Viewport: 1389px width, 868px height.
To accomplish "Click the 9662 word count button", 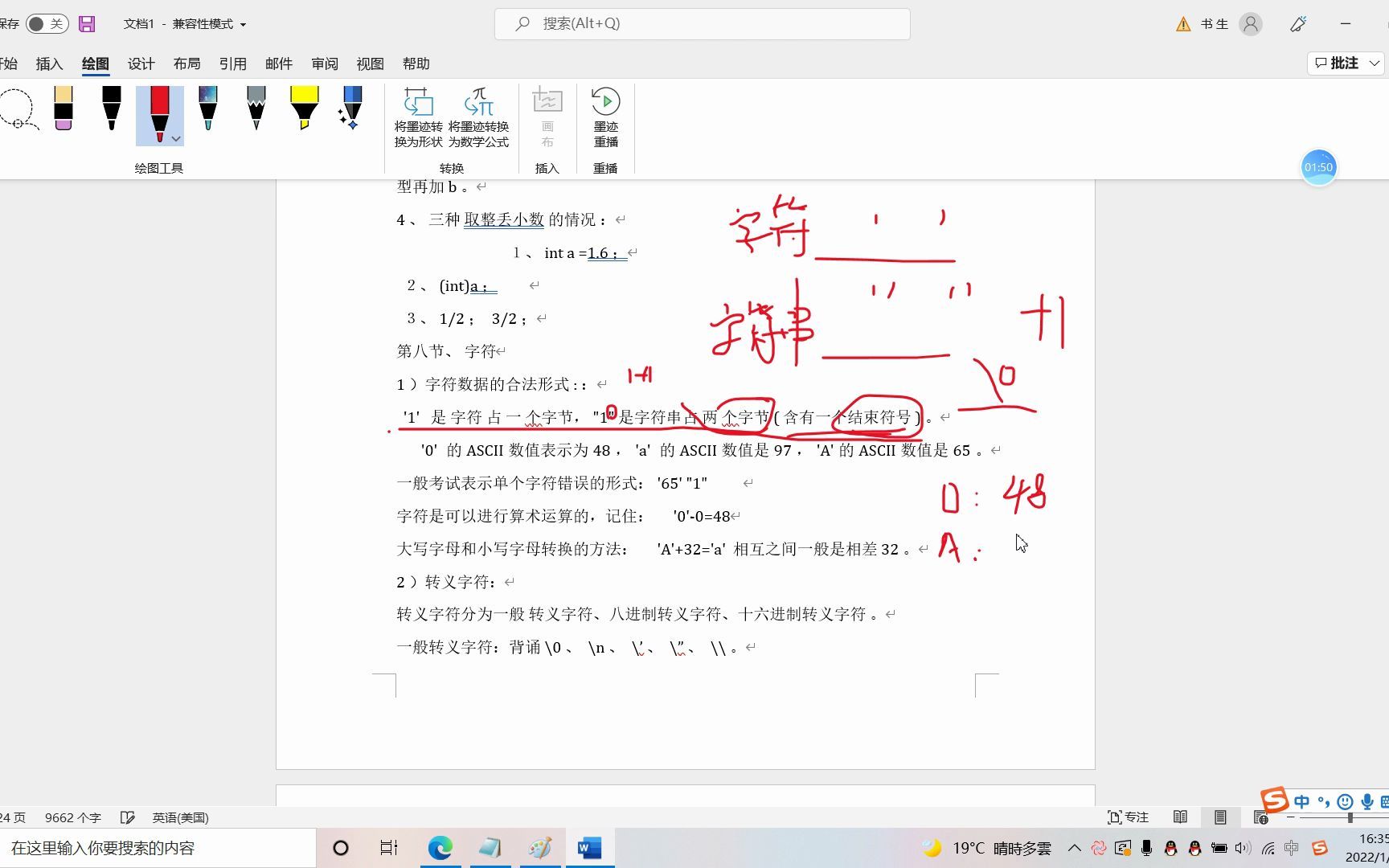I will point(72,817).
